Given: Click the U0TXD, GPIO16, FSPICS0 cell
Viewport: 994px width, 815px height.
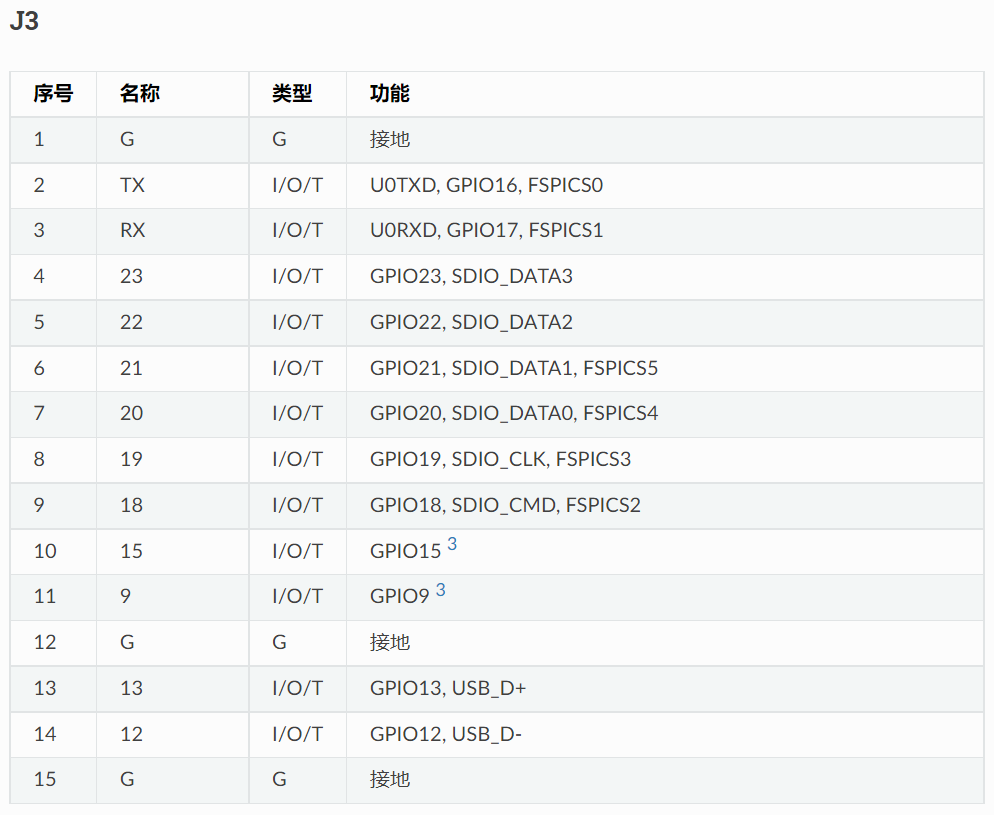Looking at the screenshot, I should click(665, 186).
